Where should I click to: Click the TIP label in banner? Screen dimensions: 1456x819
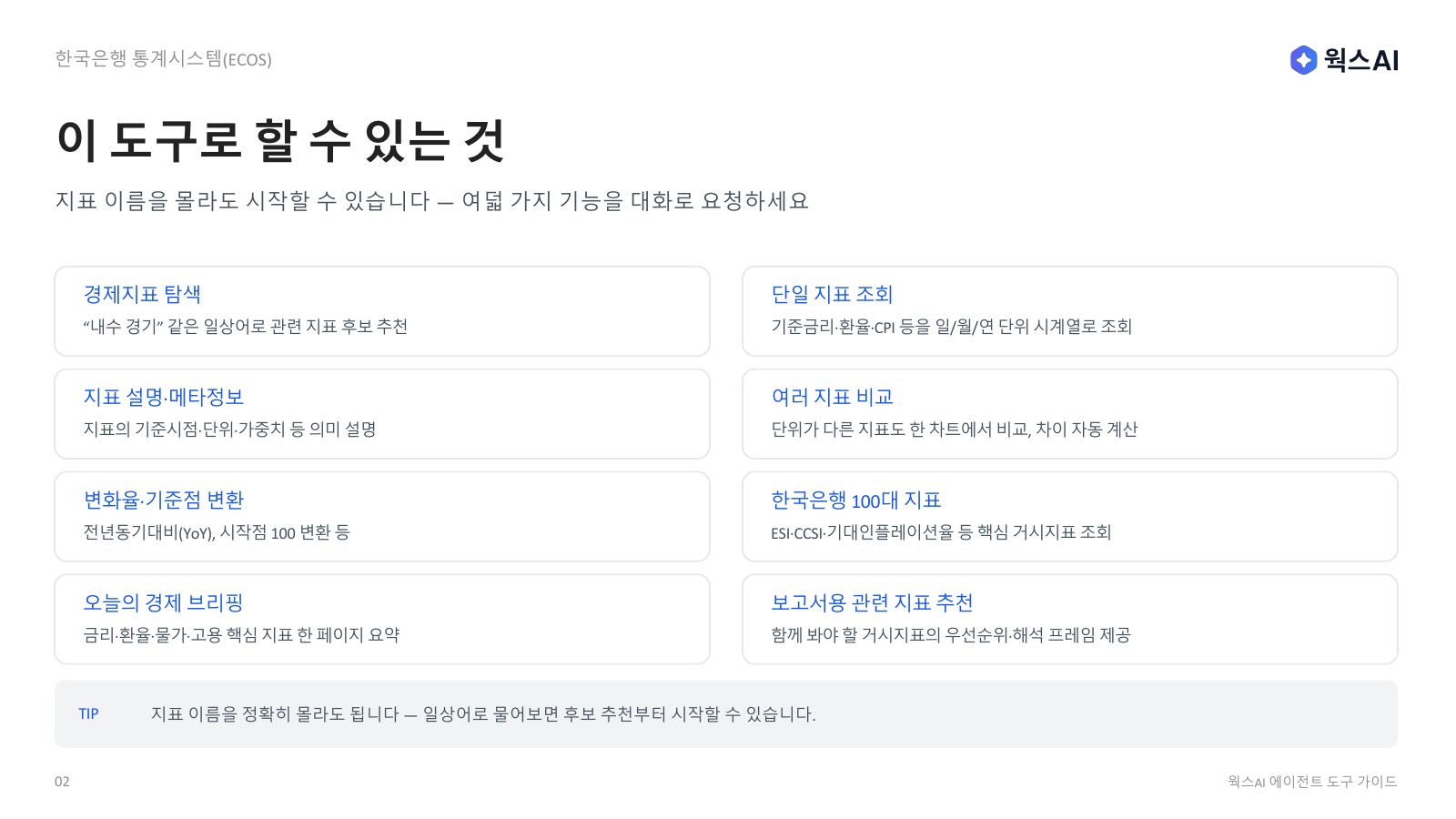click(x=88, y=714)
